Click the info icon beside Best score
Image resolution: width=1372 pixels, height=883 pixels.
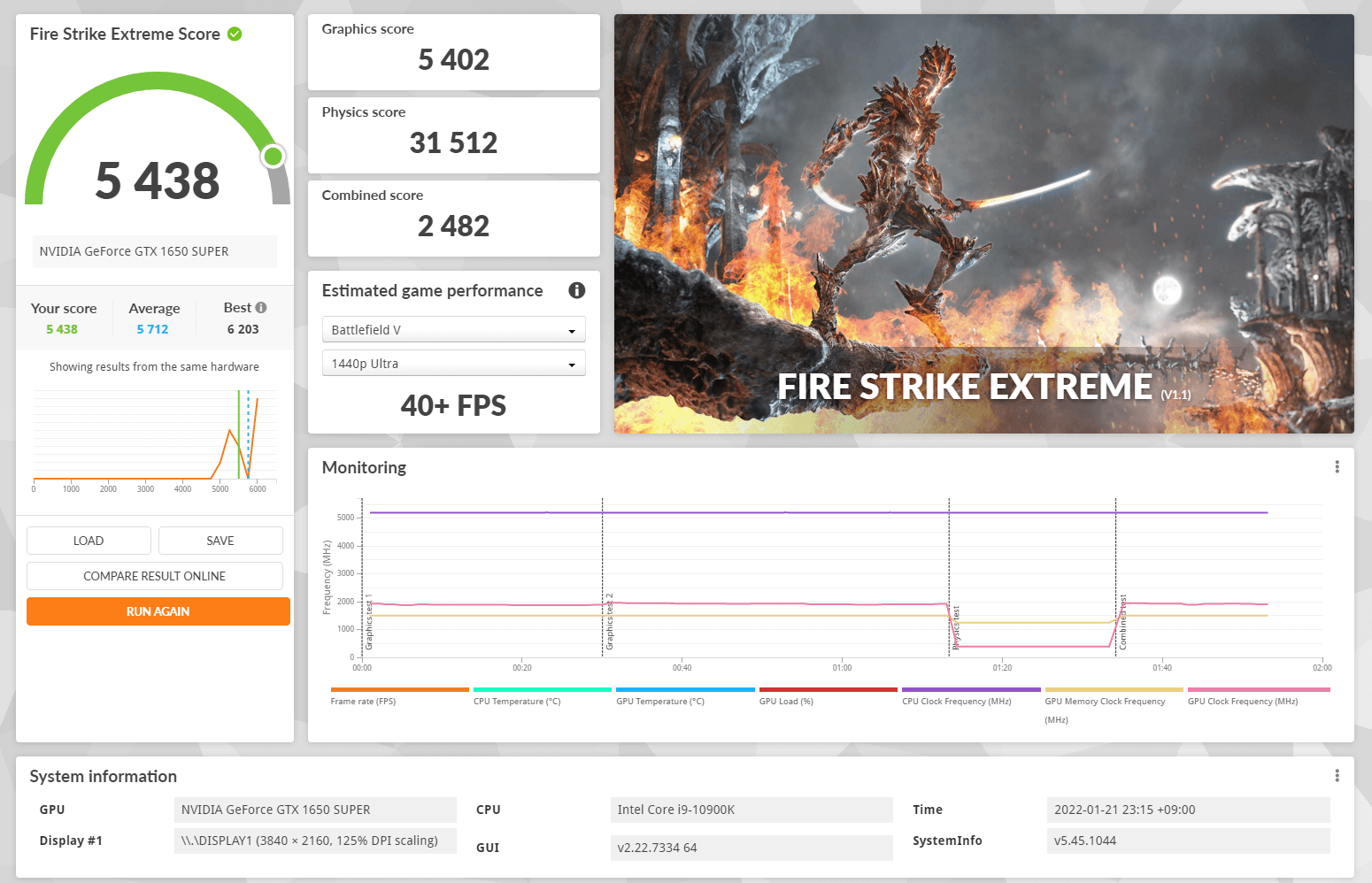pos(261,308)
